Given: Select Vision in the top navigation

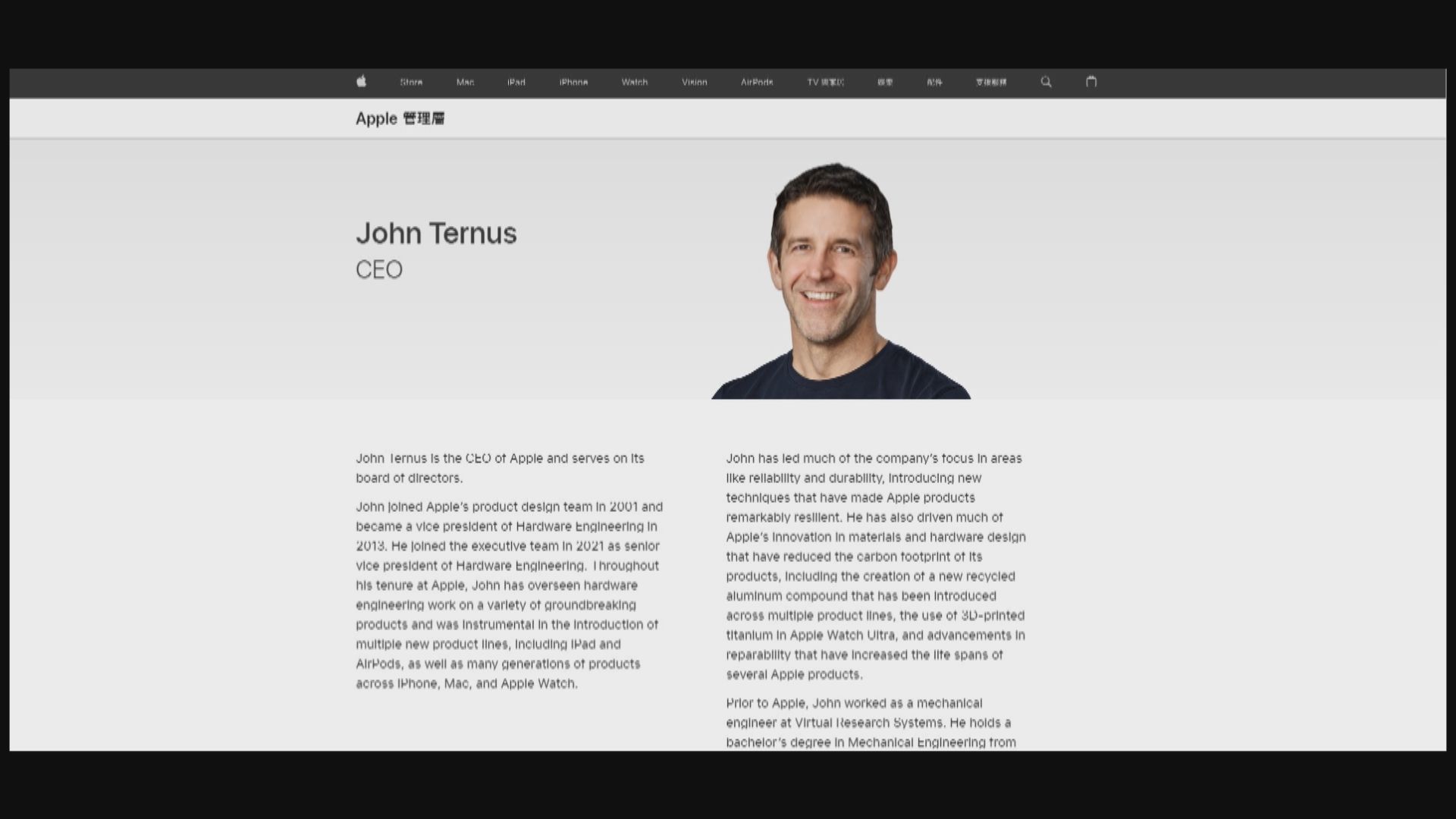Looking at the screenshot, I should [695, 82].
